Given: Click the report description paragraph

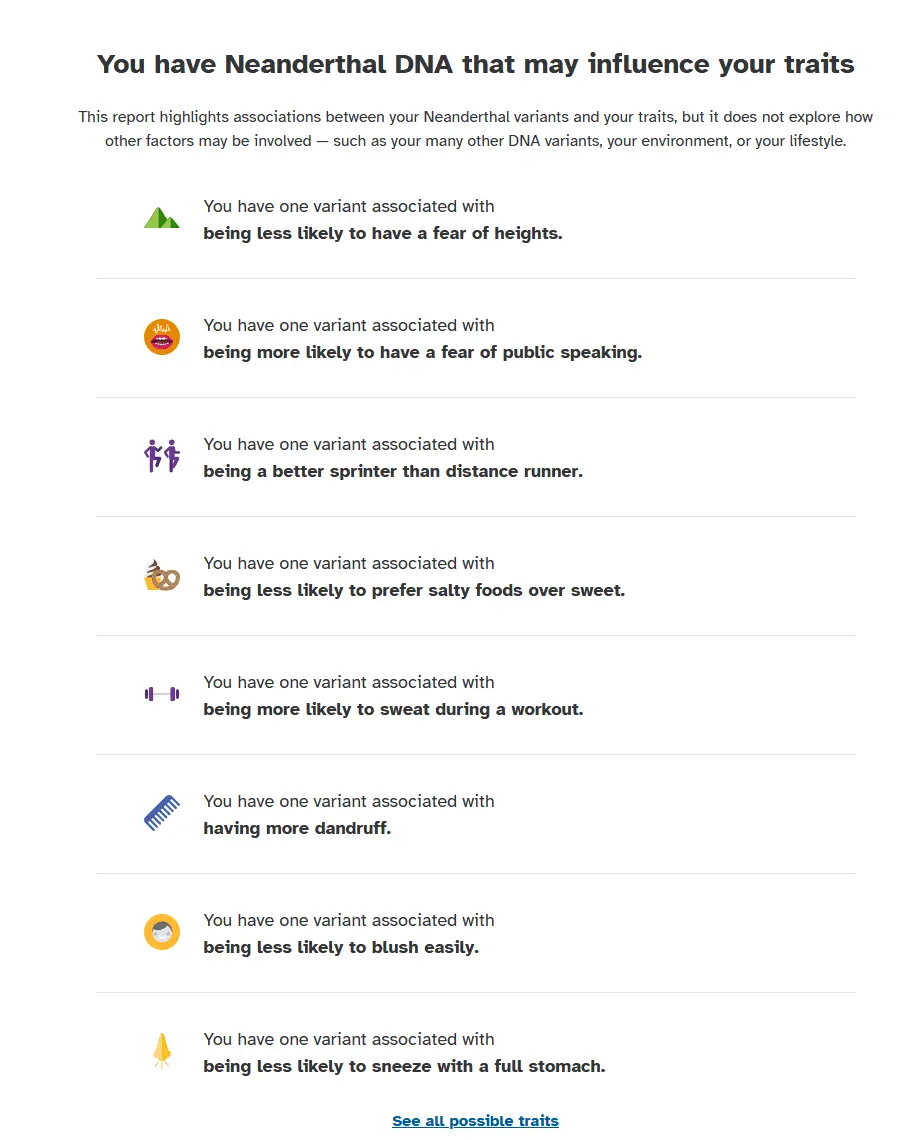Looking at the screenshot, I should [476, 129].
